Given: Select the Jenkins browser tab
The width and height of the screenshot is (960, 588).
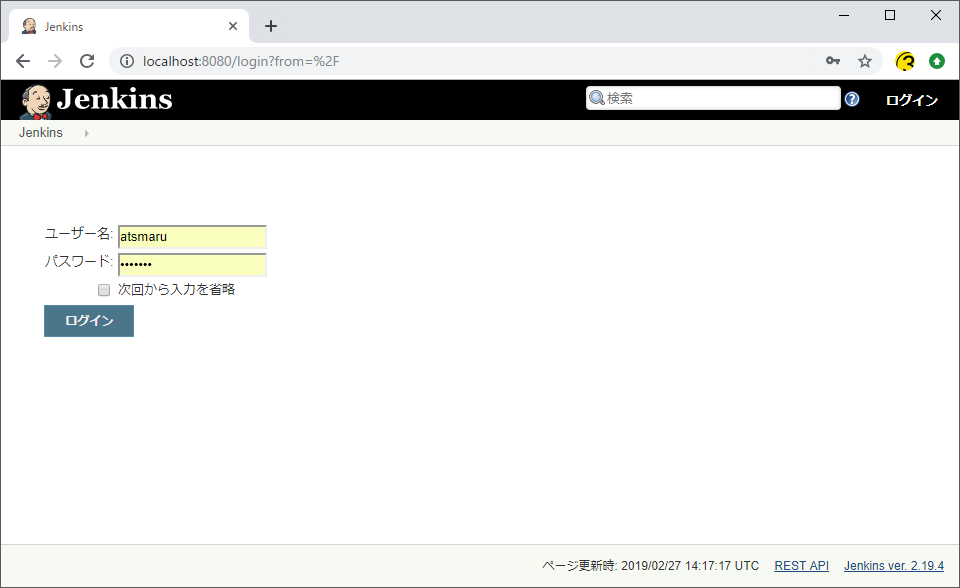Looking at the screenshot, I should (129, 26).
